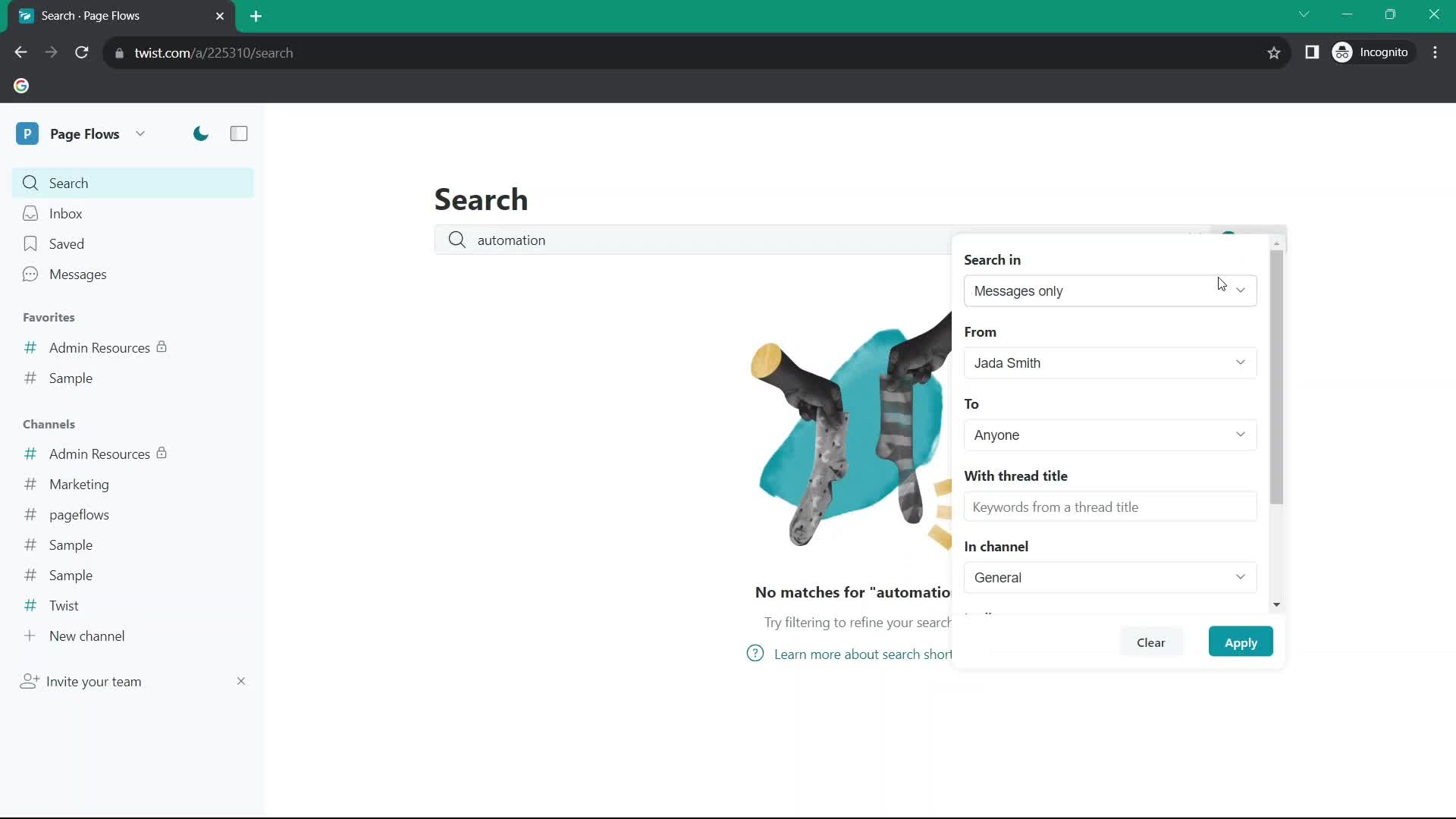The image size is (1456, 819).
Task: Click Clear button to reset filters
Action: 1151,642
